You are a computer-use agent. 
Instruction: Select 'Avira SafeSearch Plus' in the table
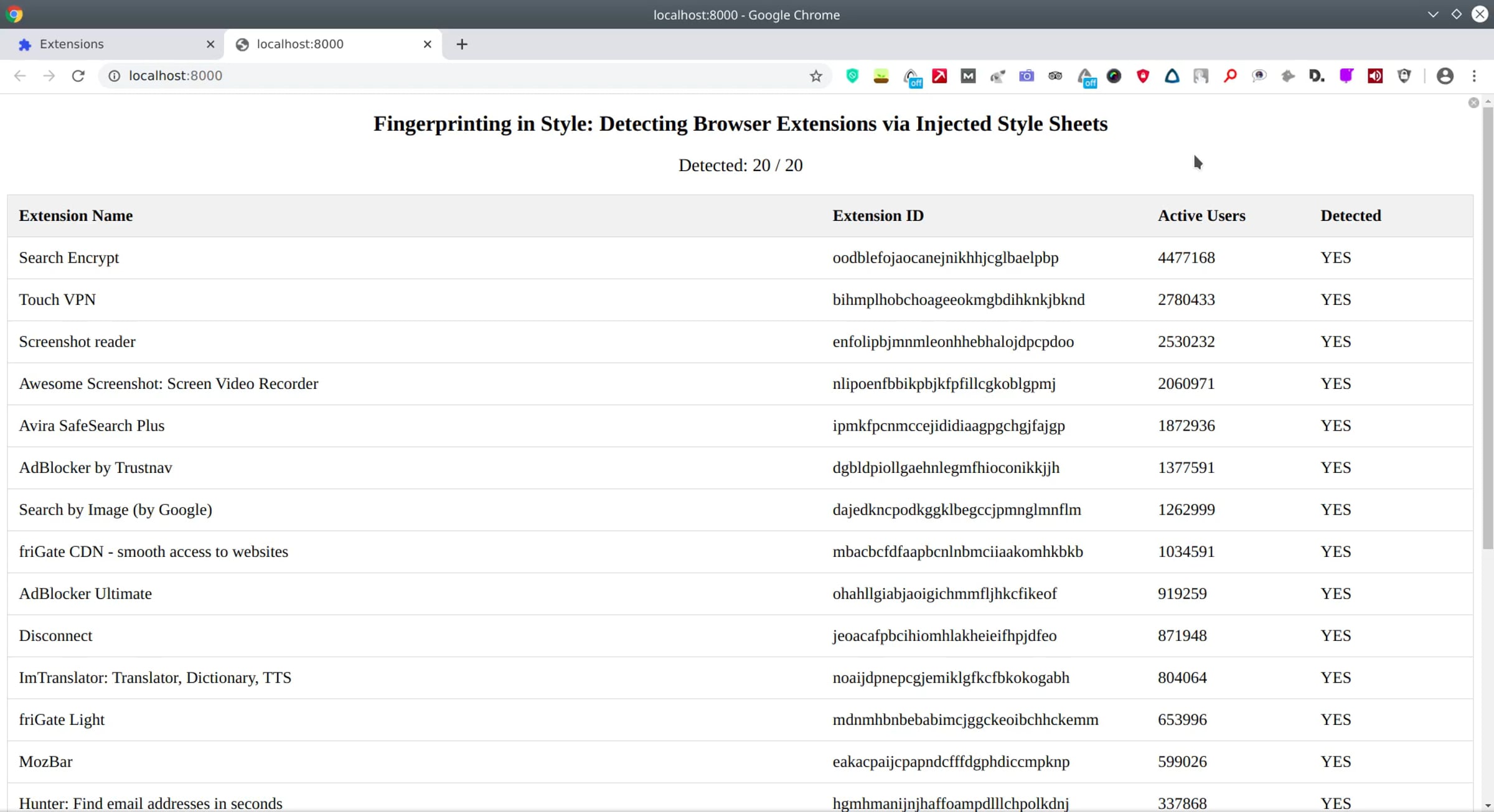(x=92, y=426)
